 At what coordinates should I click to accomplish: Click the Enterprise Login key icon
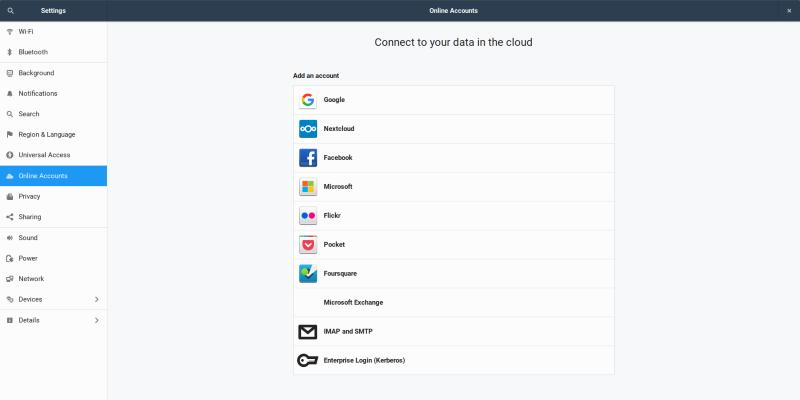308,360
